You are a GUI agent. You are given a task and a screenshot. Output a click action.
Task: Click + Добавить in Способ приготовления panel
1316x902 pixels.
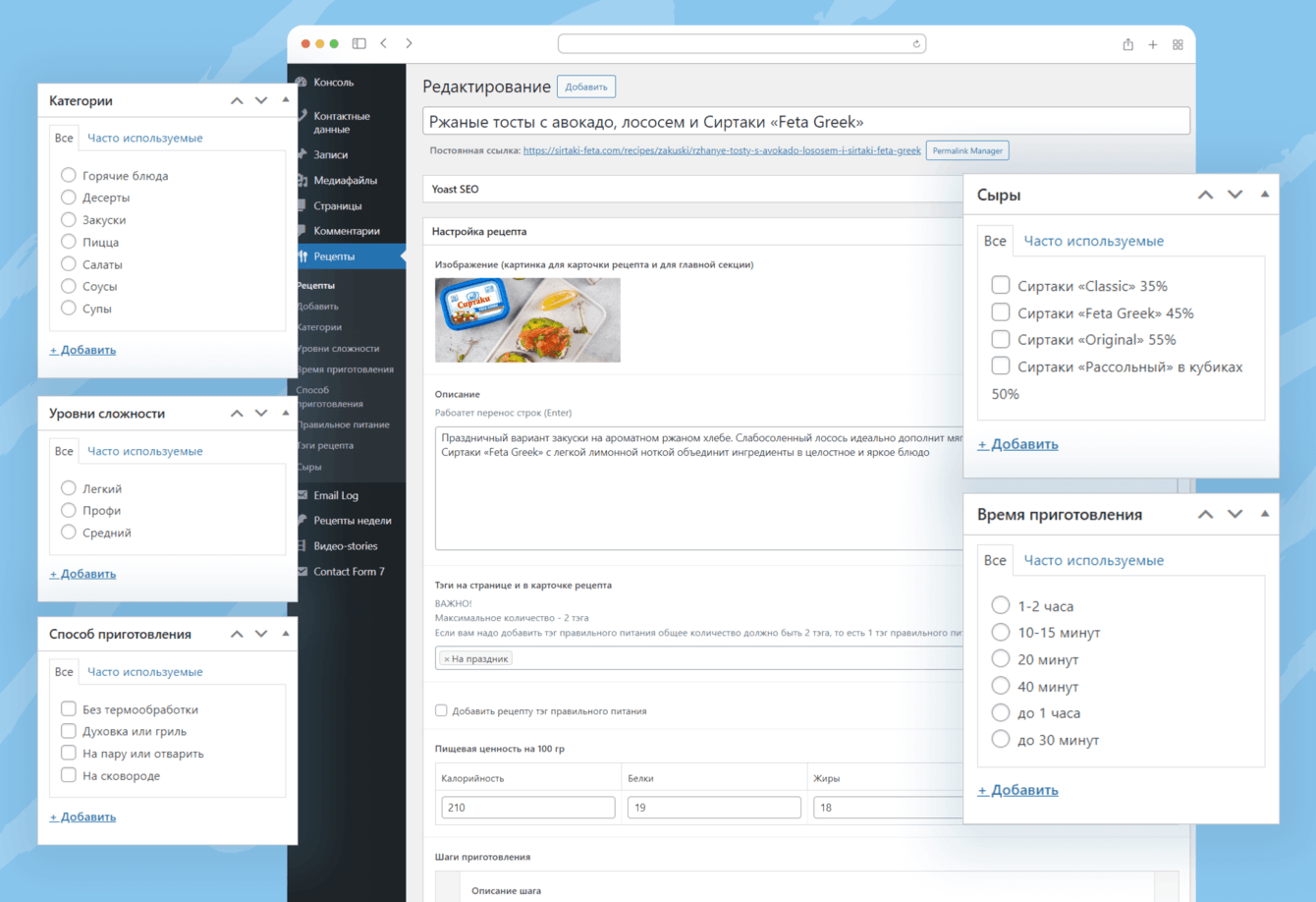pyautogui.click(x=82, y=817)
